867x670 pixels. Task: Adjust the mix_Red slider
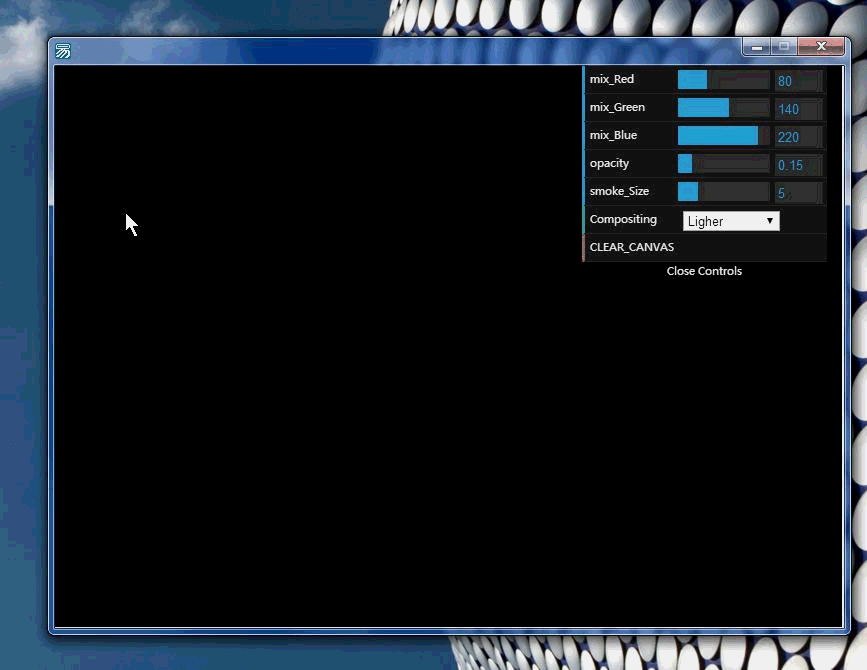coord(723,80)
